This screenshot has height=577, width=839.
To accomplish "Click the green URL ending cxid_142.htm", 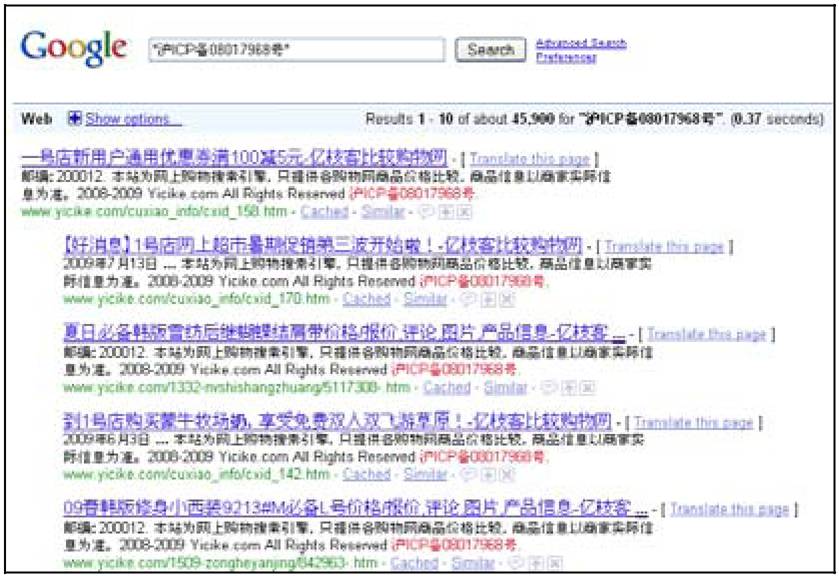I will point(196,474).
